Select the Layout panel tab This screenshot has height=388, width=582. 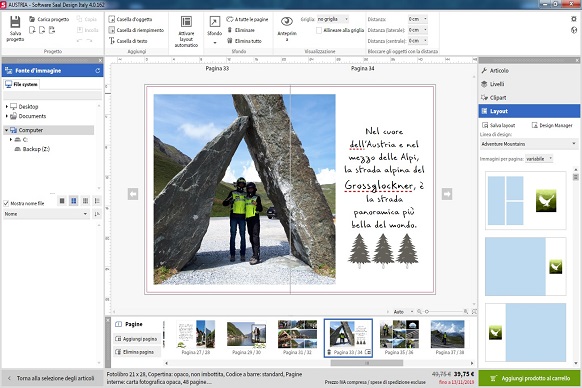click(x=529, y=111)
